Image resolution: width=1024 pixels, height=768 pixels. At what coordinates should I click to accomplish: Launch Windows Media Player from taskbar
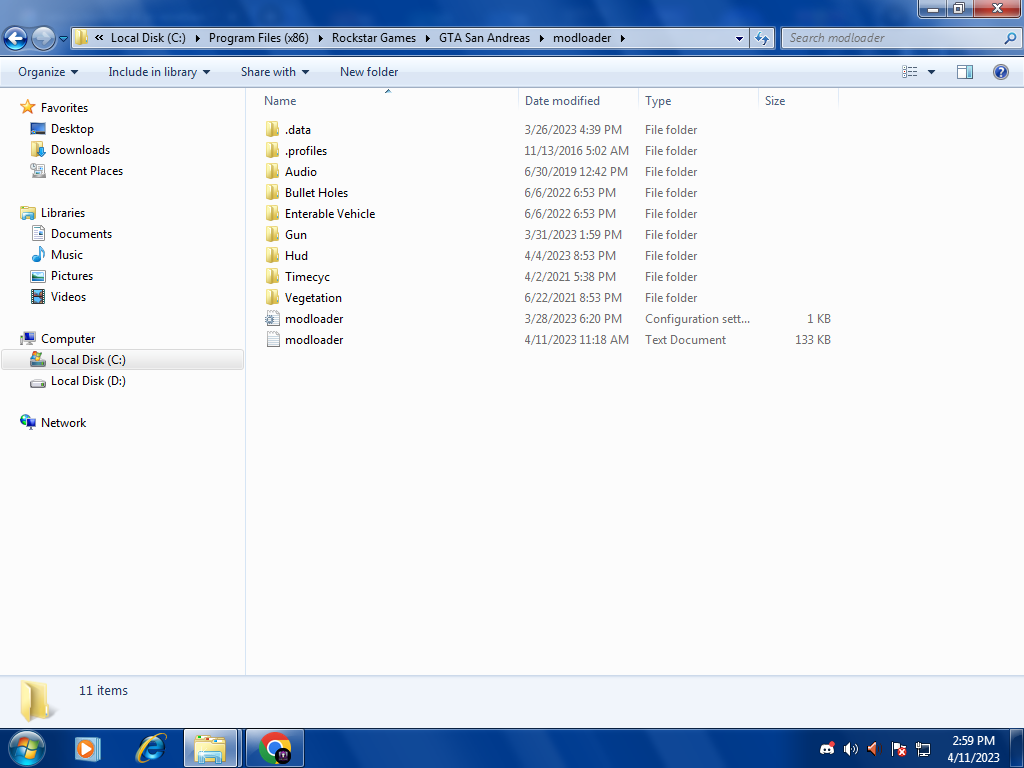87,748
